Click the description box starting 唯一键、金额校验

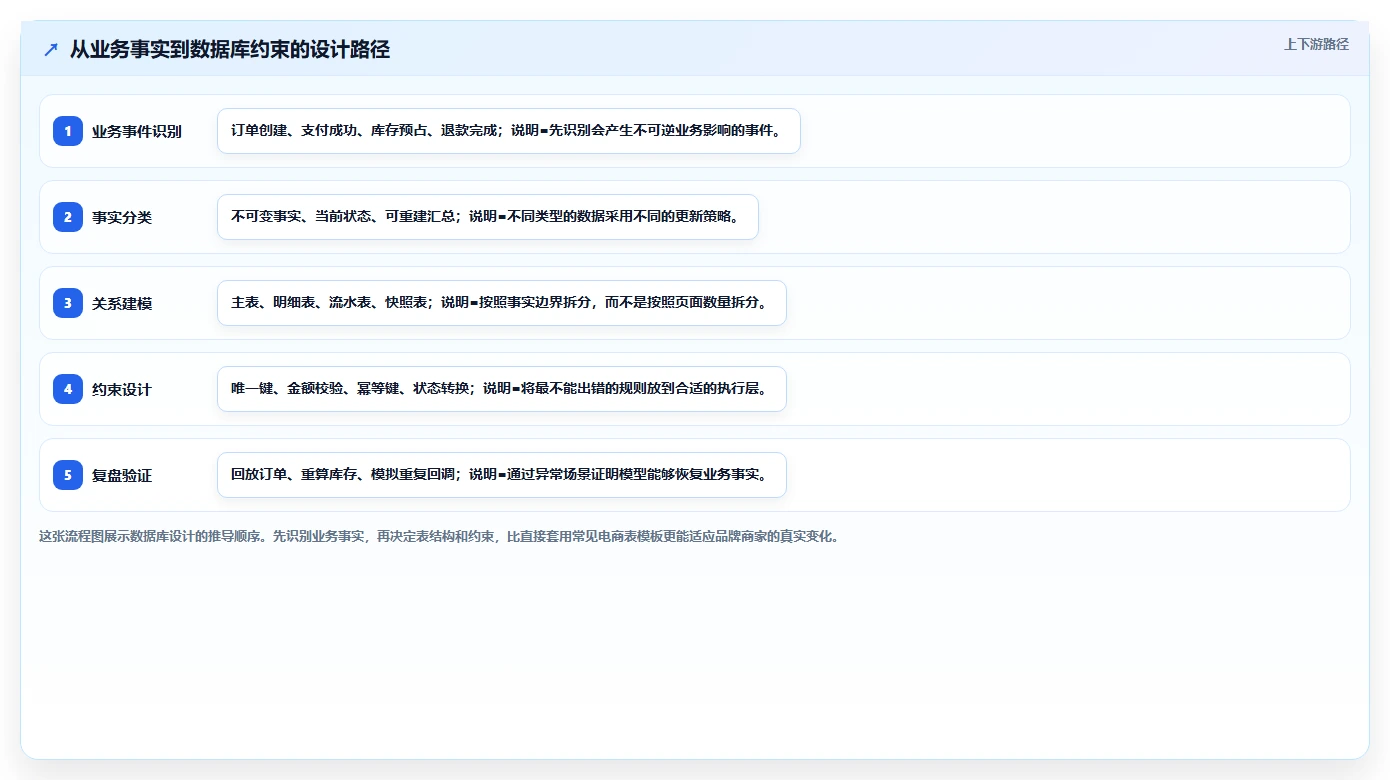tap(502, 389)
